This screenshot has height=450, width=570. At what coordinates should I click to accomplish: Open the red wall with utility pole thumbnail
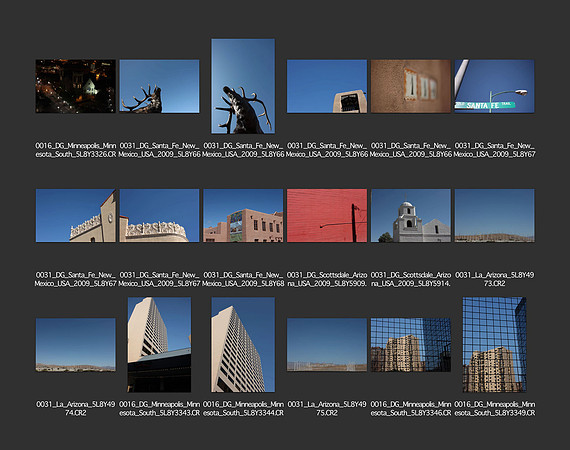(x=327, y=216)
